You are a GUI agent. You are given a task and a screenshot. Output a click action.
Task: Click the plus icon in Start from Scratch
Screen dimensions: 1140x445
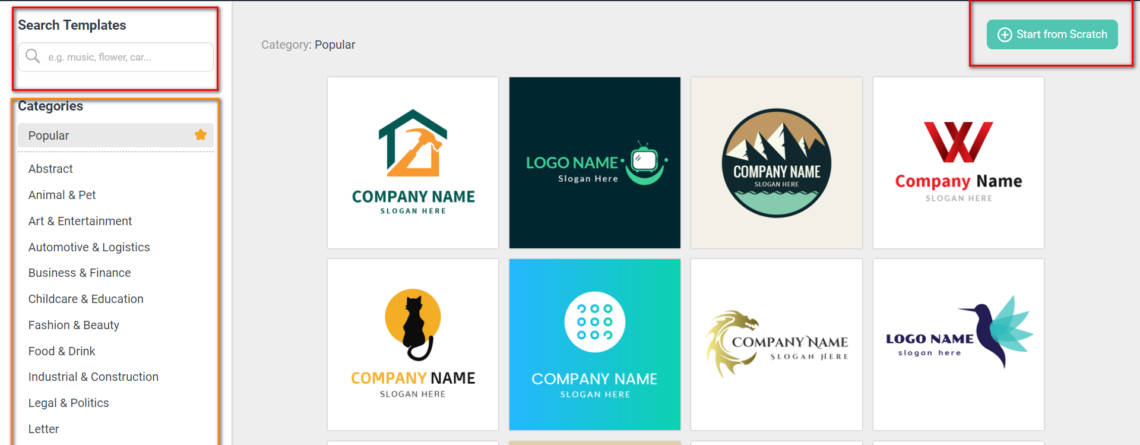1005,35
